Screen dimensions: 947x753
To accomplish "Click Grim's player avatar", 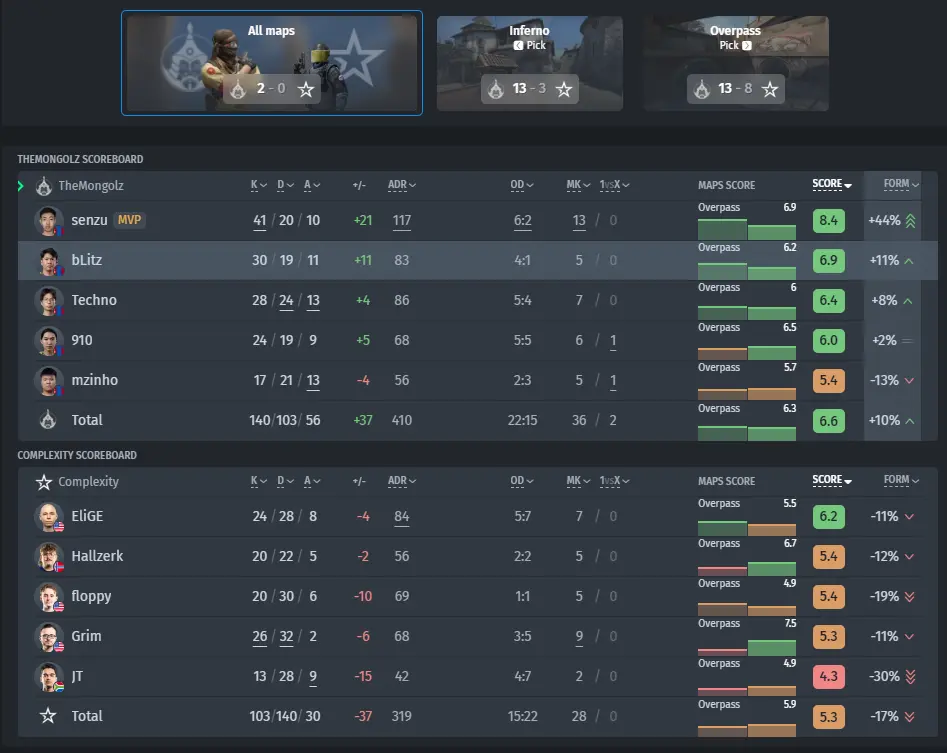I will tap(48, 636).
